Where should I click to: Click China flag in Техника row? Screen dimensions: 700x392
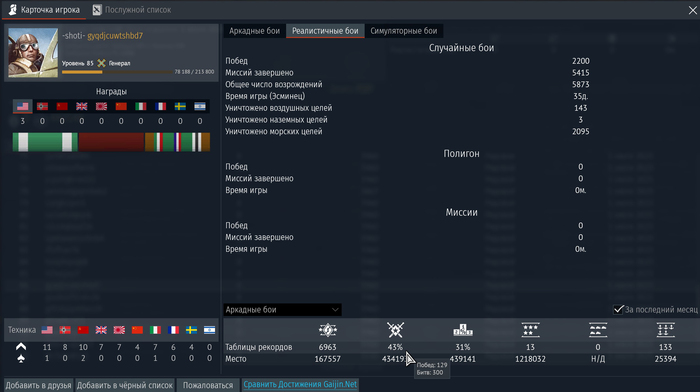click(x=137, y=330)
